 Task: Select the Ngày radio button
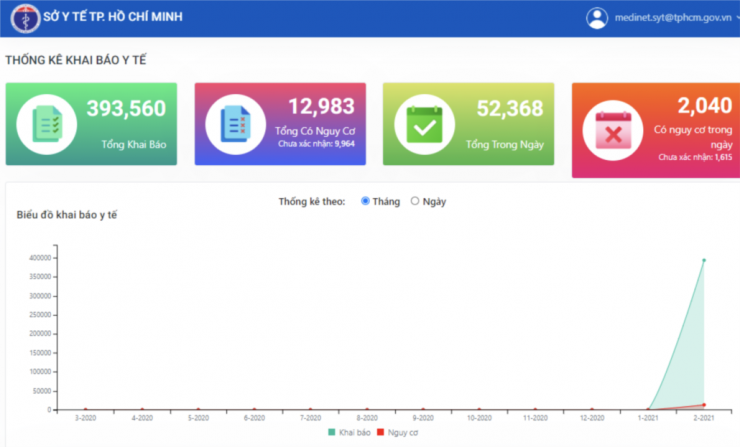pos(415,201)
